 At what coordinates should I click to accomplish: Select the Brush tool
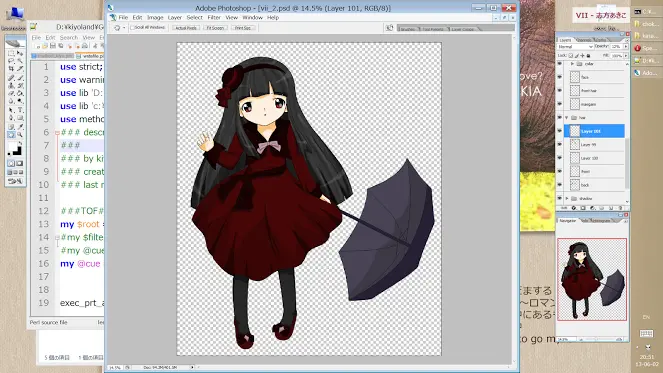pos(20,77)
